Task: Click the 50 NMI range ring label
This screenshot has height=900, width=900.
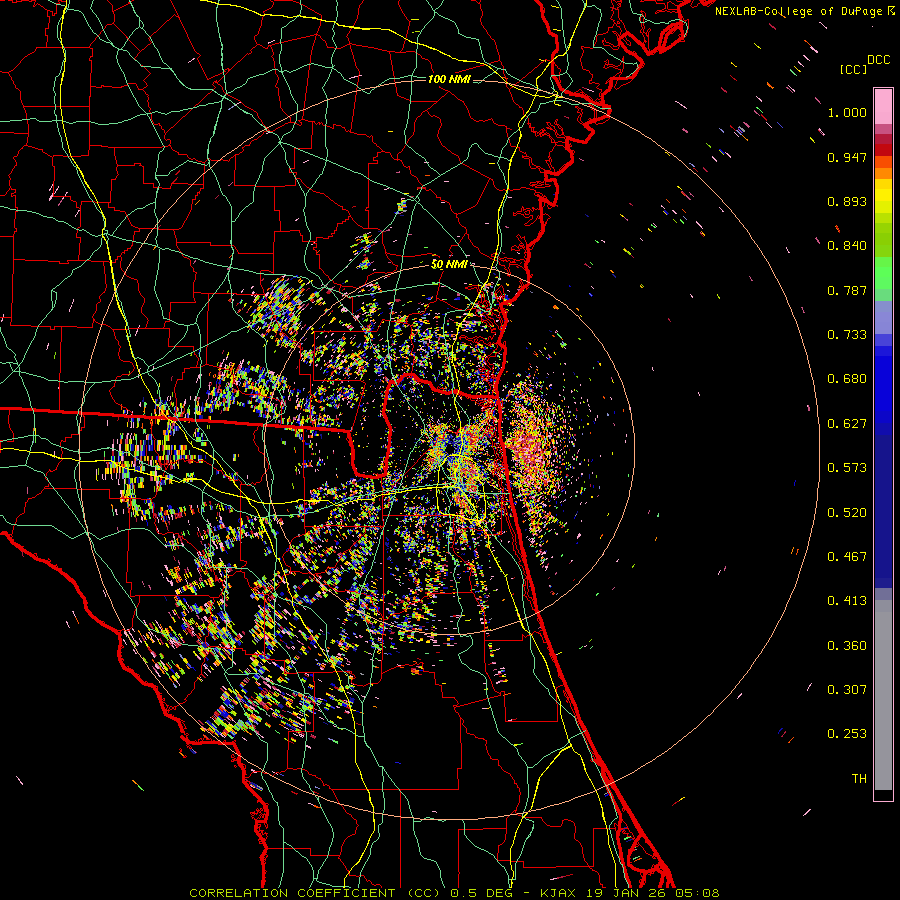Action: (449, 265)
